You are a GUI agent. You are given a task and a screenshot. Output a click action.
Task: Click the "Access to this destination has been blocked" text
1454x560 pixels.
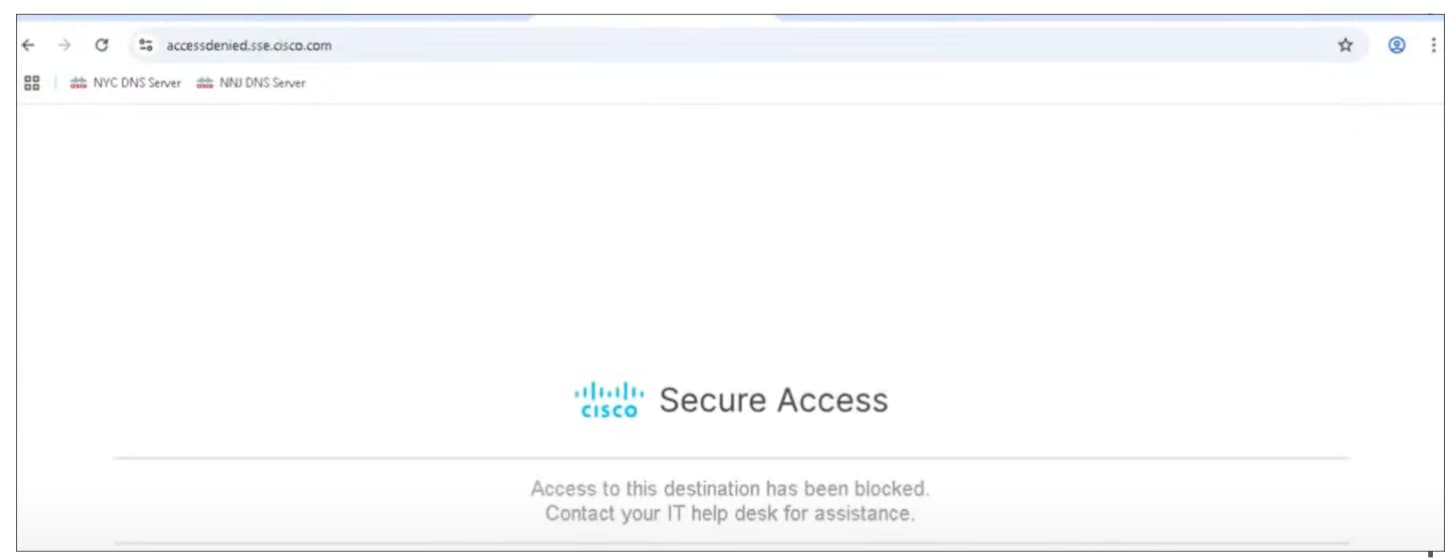729,489
